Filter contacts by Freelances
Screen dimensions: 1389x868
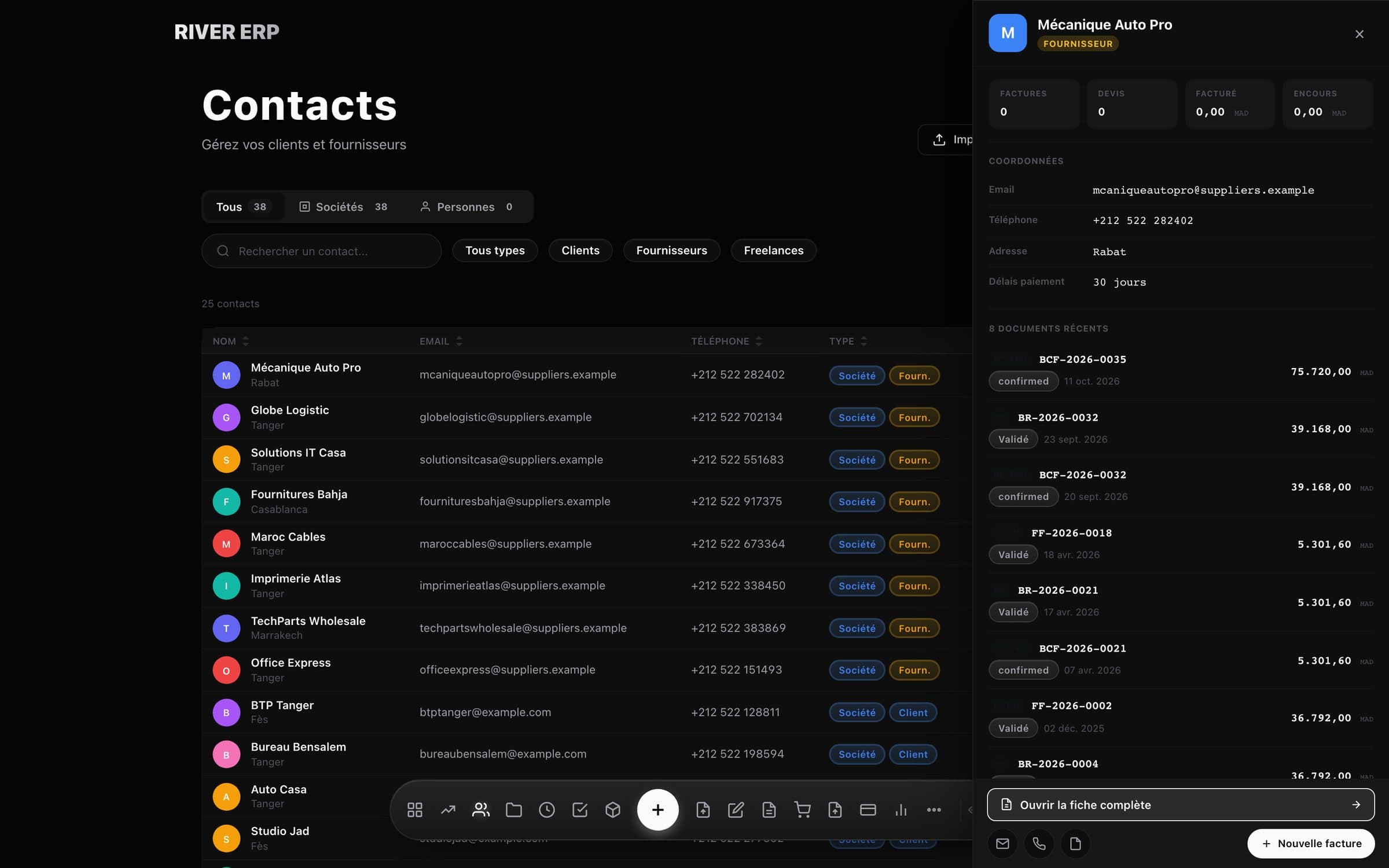tap(773, 251)
